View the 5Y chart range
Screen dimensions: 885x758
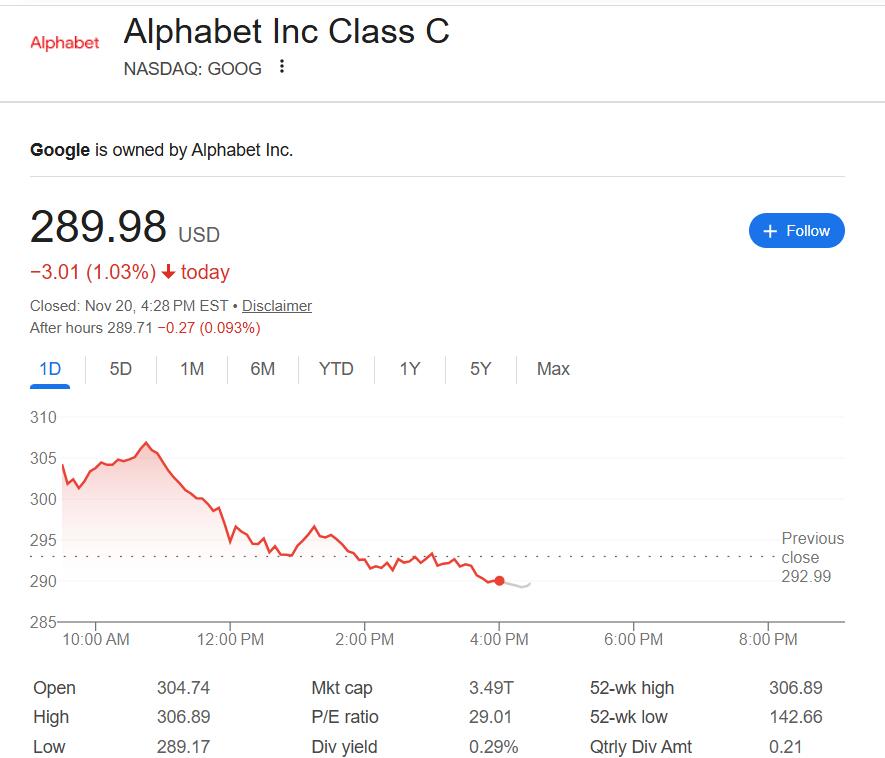click(481, 369)
